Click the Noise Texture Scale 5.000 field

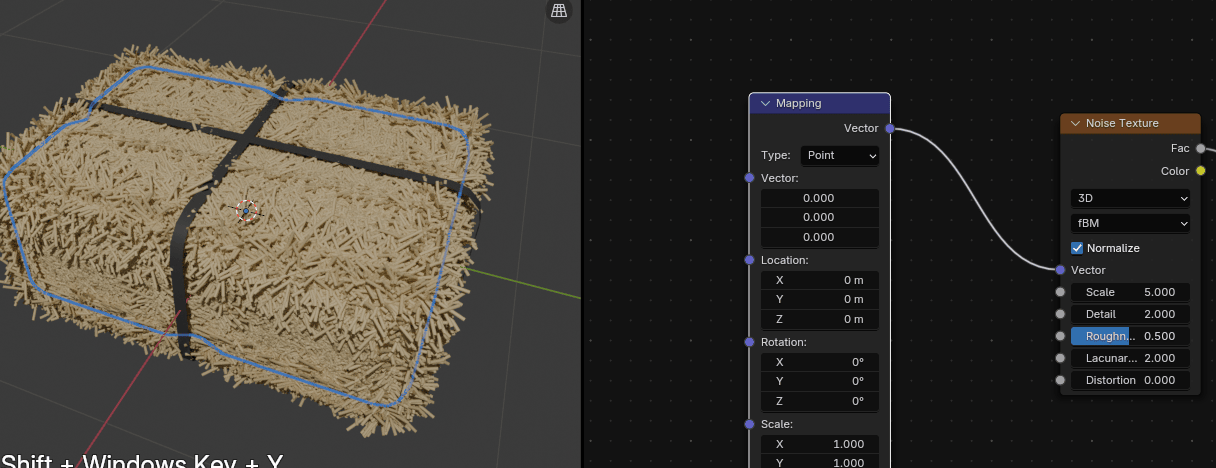[1130, 292]
